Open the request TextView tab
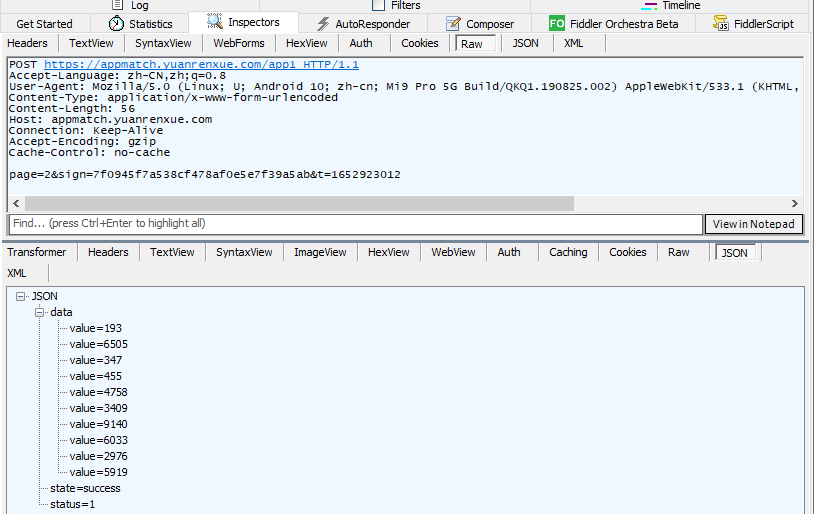 coord(91,43)
